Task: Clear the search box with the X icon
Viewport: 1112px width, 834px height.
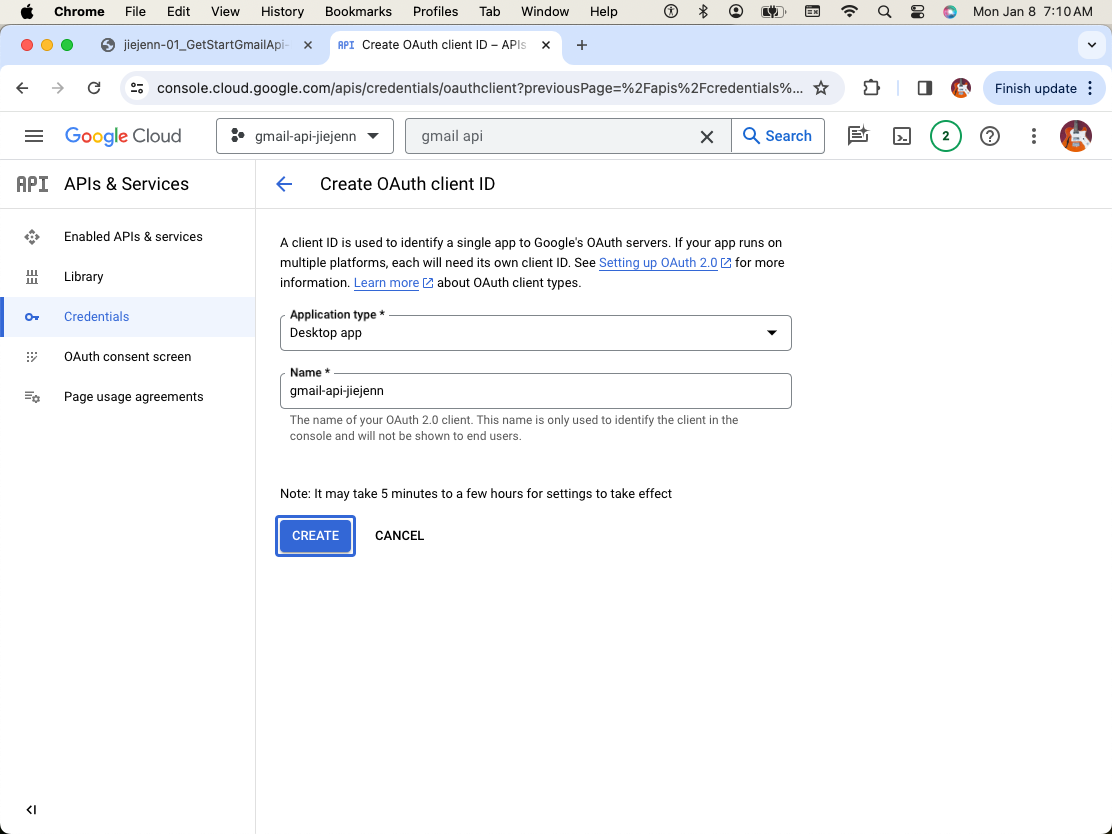Action: pos(706,136)
